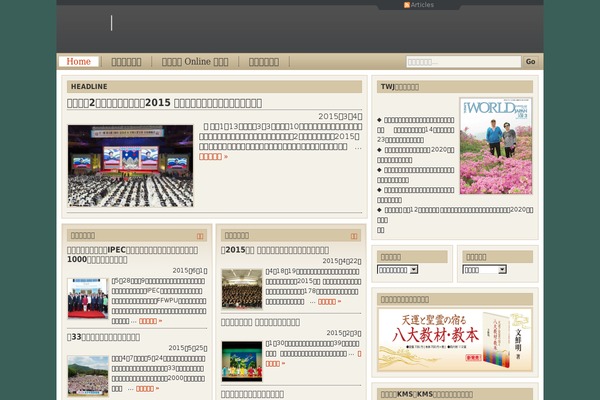Open the menu item right of Home
This screenshot has width=600, height=400.
tap(126, 62)
